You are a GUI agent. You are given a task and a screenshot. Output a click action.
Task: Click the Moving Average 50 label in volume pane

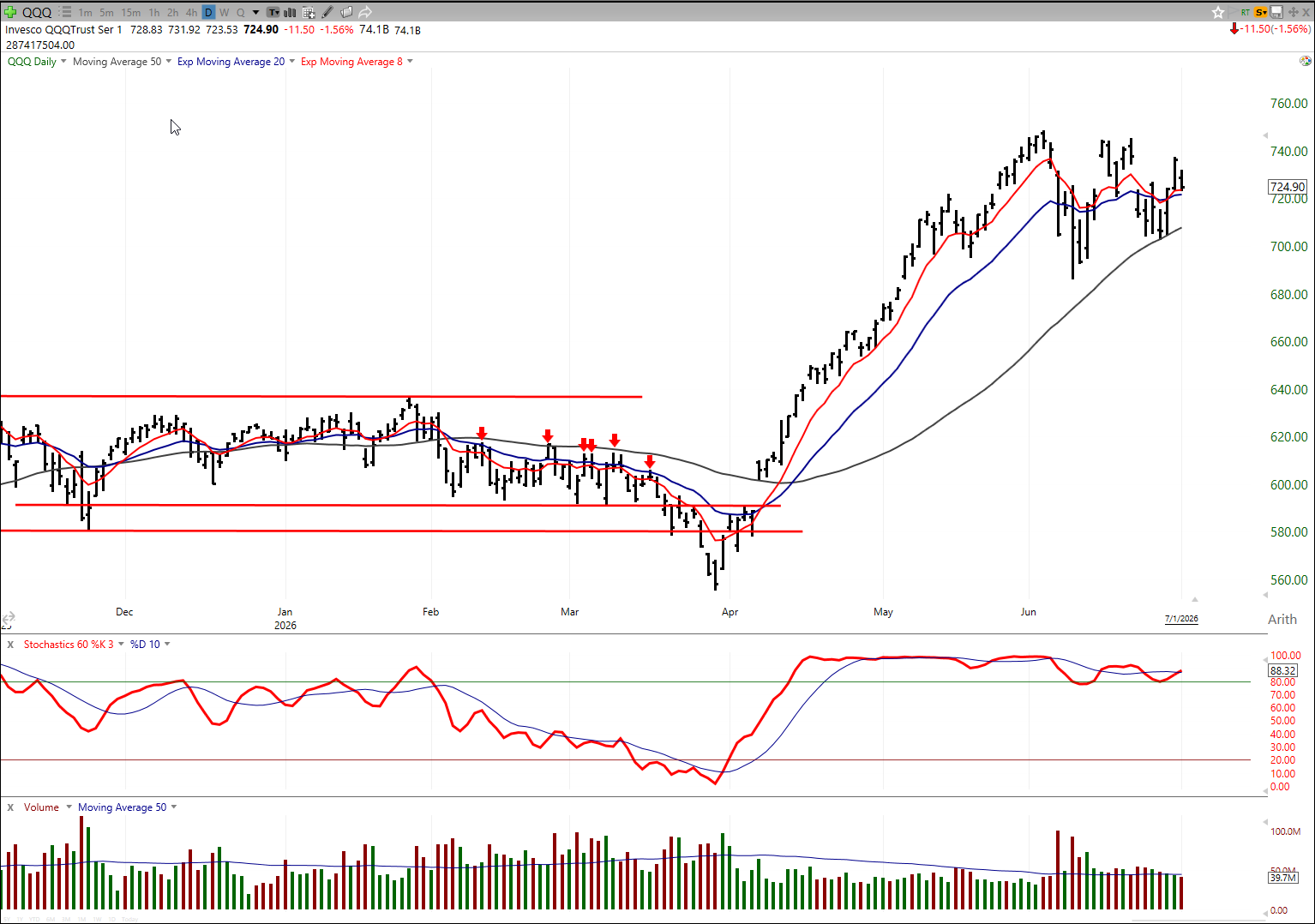123,807
